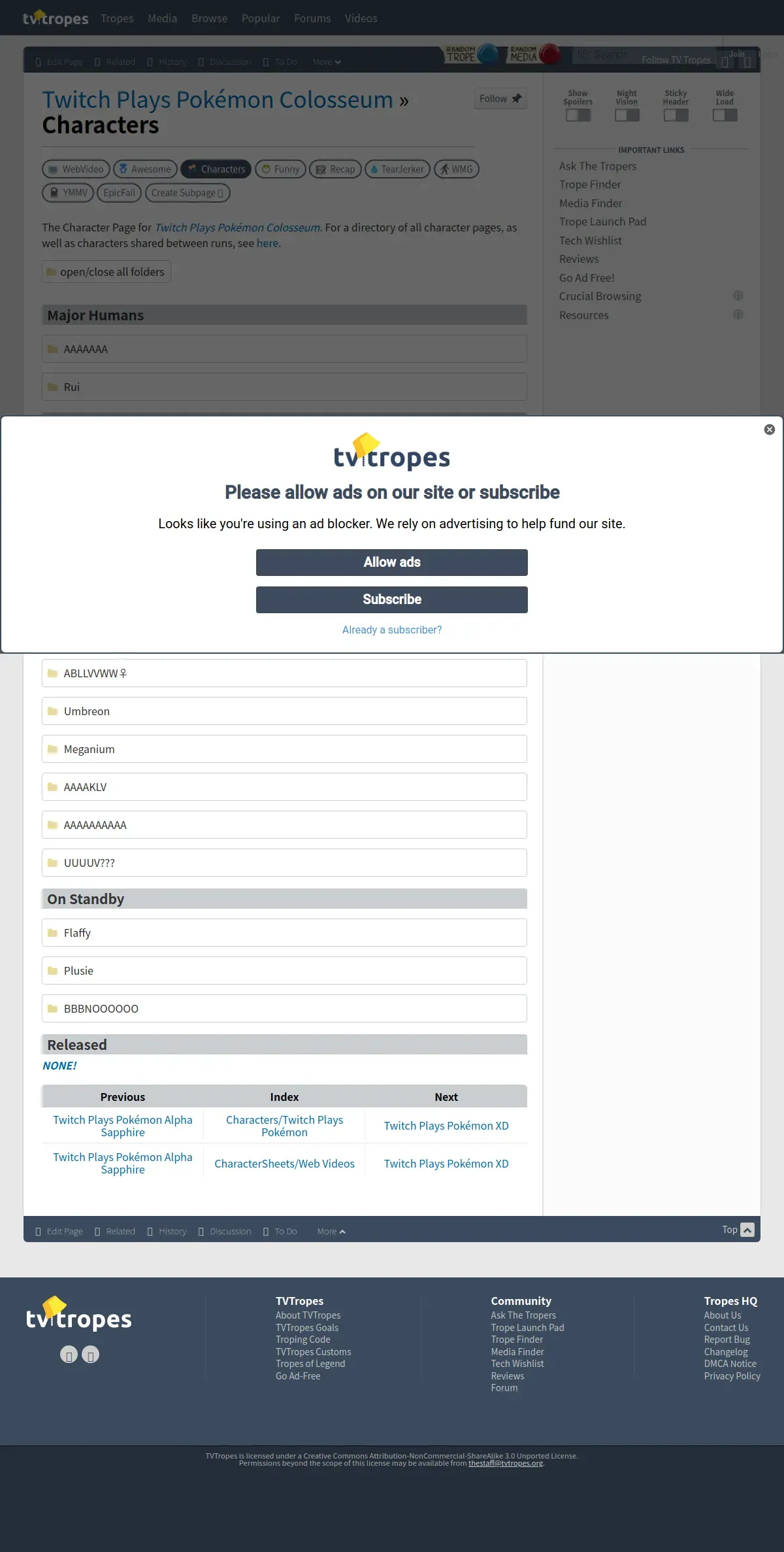Open Trope Launch Pad sidebar link
The height and width of the screenshot is (1552, 784).
pos(602,222)
